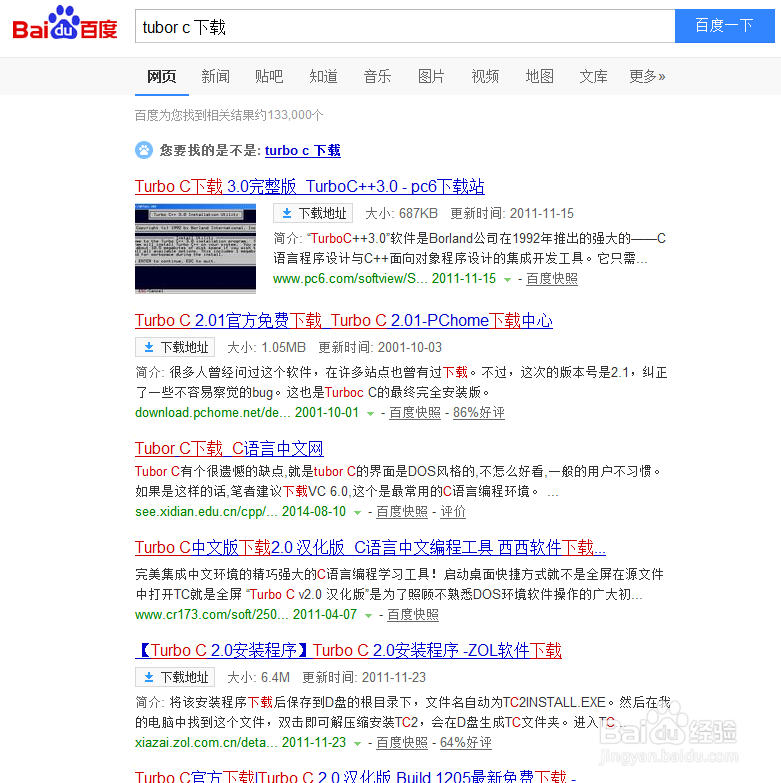Switch to the 图片 tab
Viewport: 781px width, 783px height.
(431, 76)
